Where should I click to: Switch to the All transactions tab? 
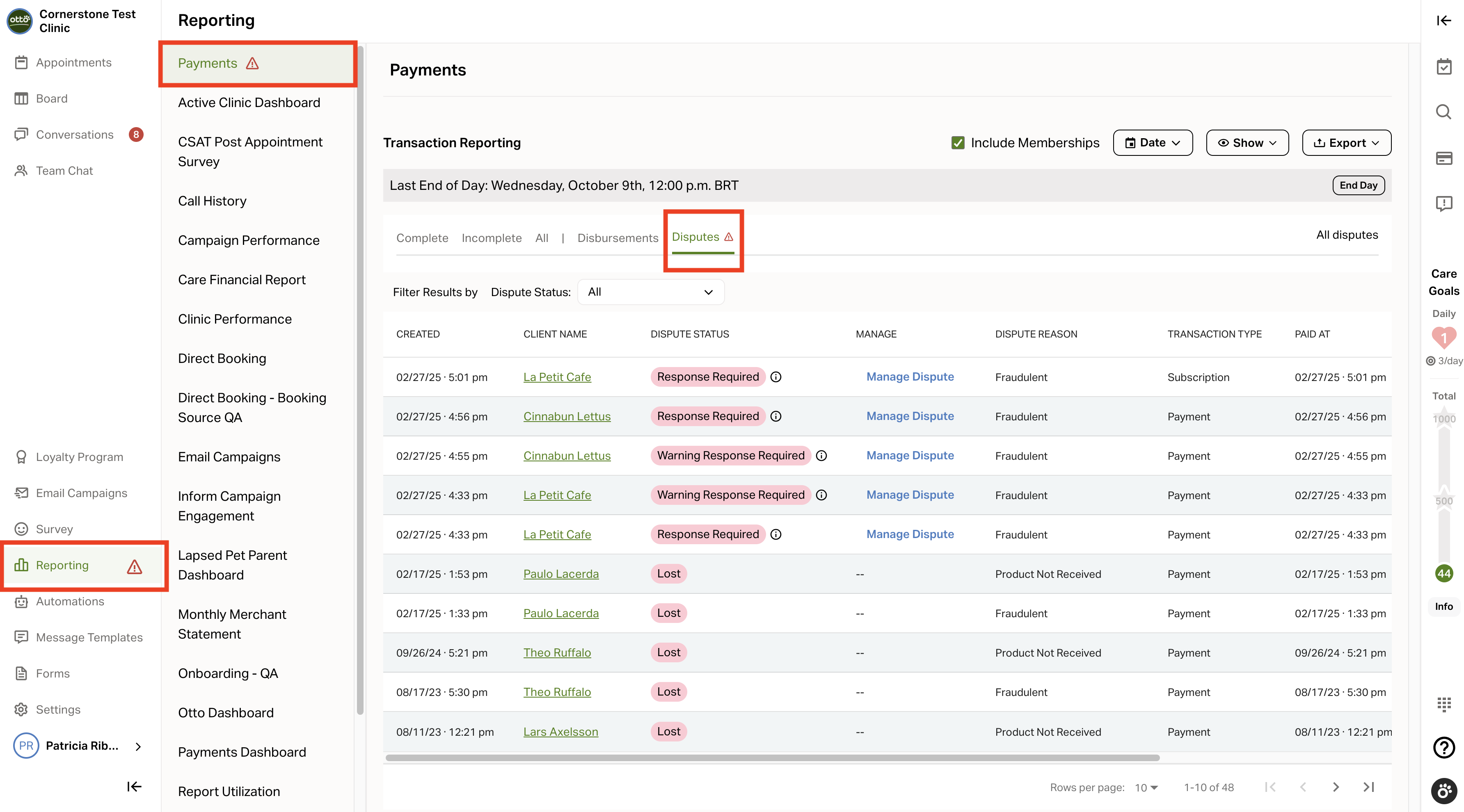[542, 238]
